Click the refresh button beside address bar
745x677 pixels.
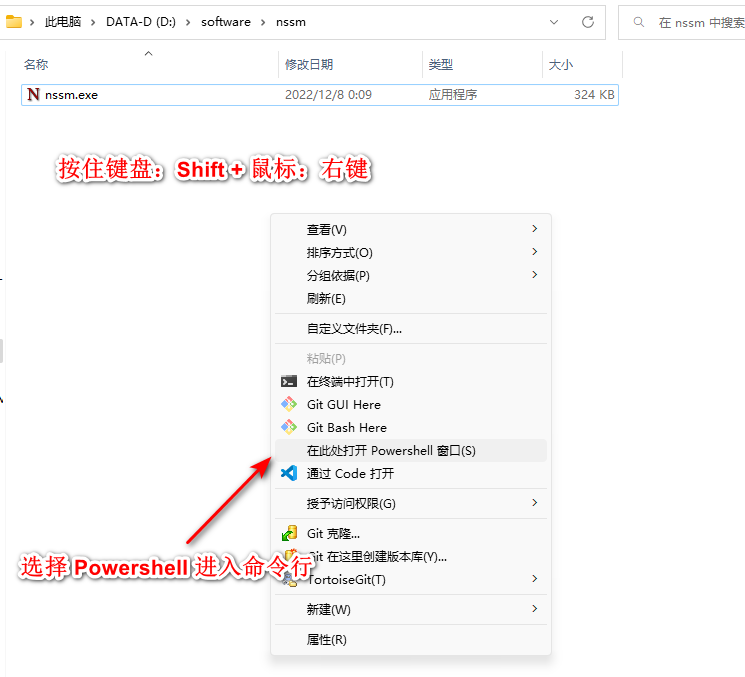(x=587, y=21)
